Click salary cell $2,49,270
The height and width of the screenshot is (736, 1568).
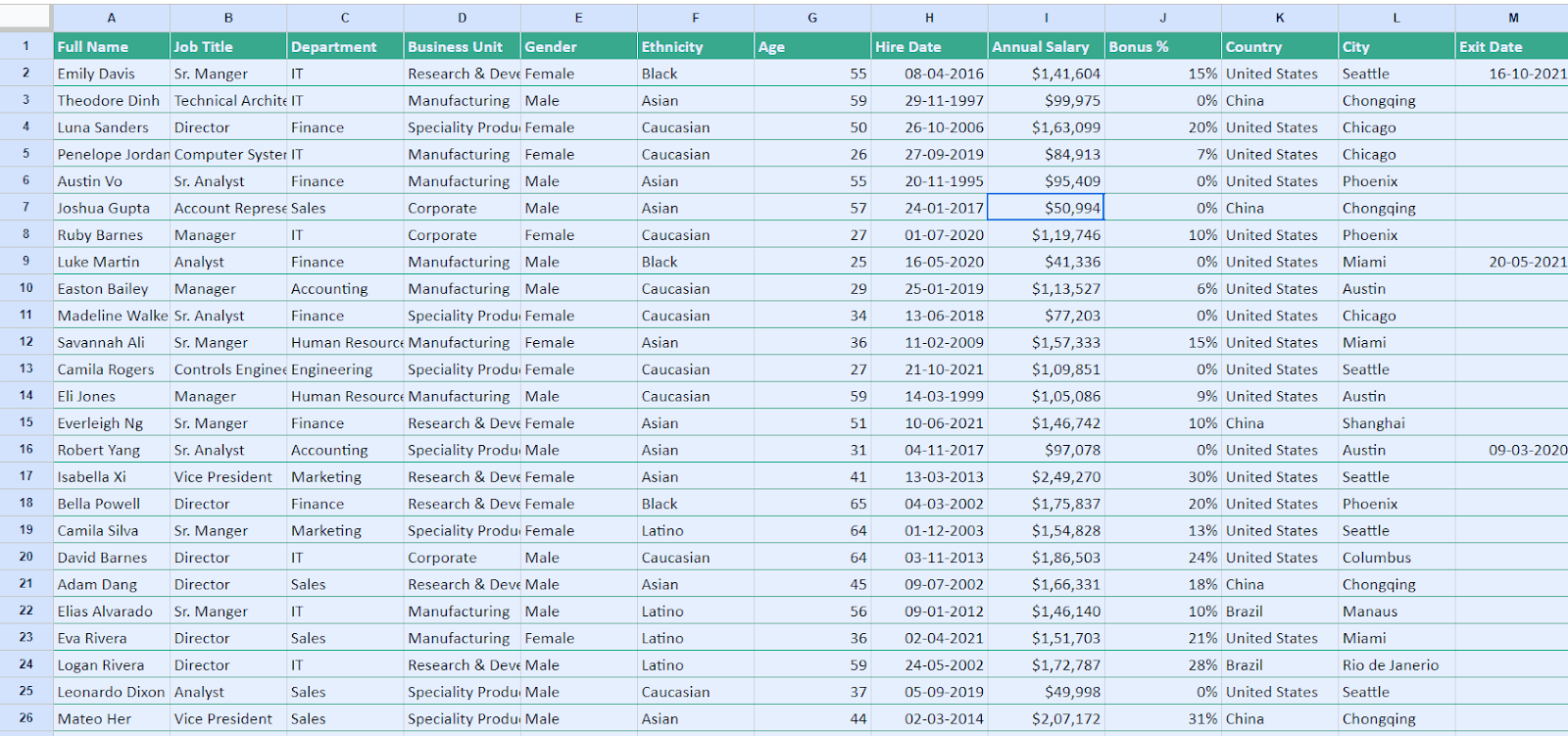(1046, 476)
